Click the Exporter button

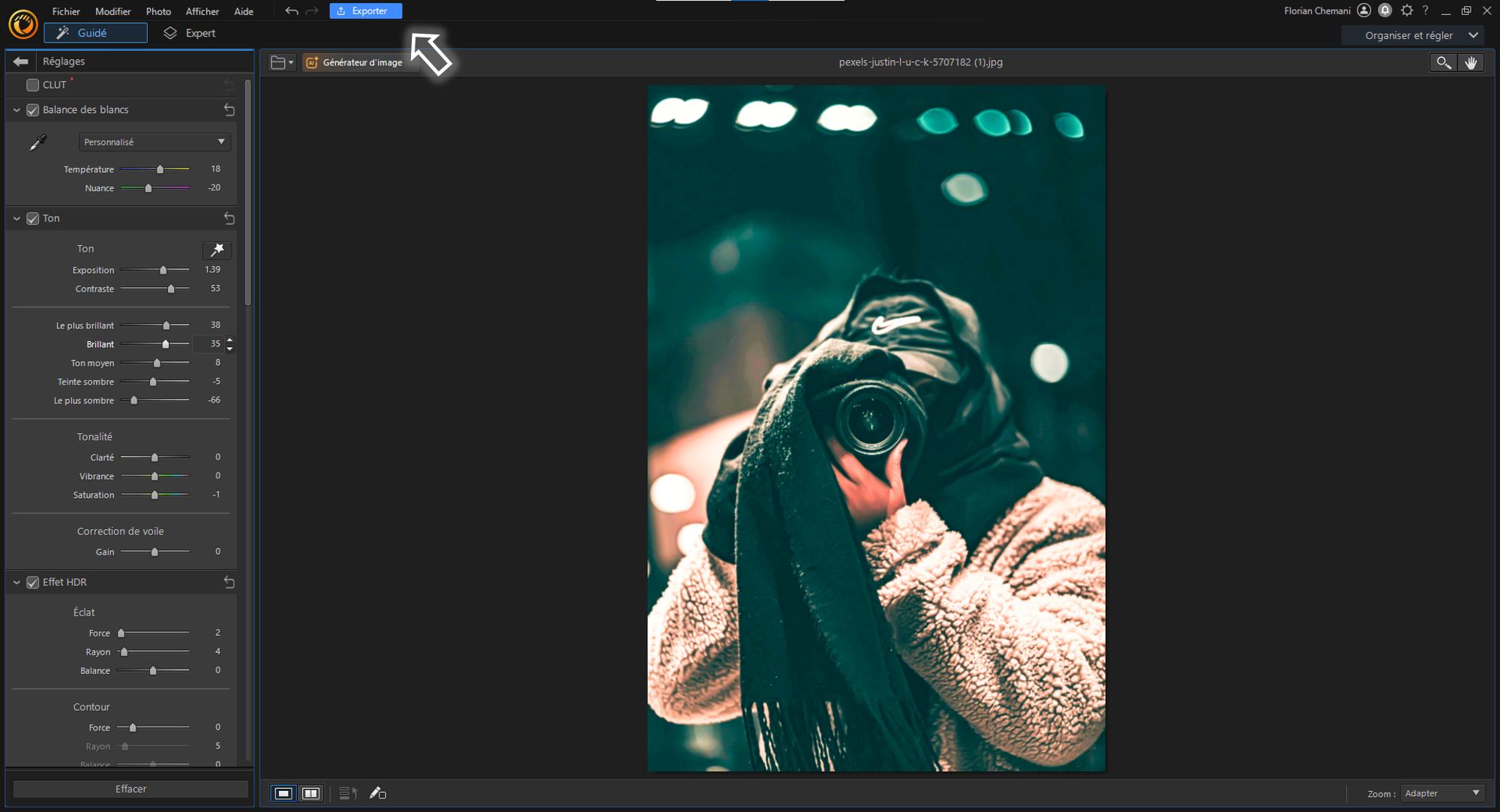366,11
